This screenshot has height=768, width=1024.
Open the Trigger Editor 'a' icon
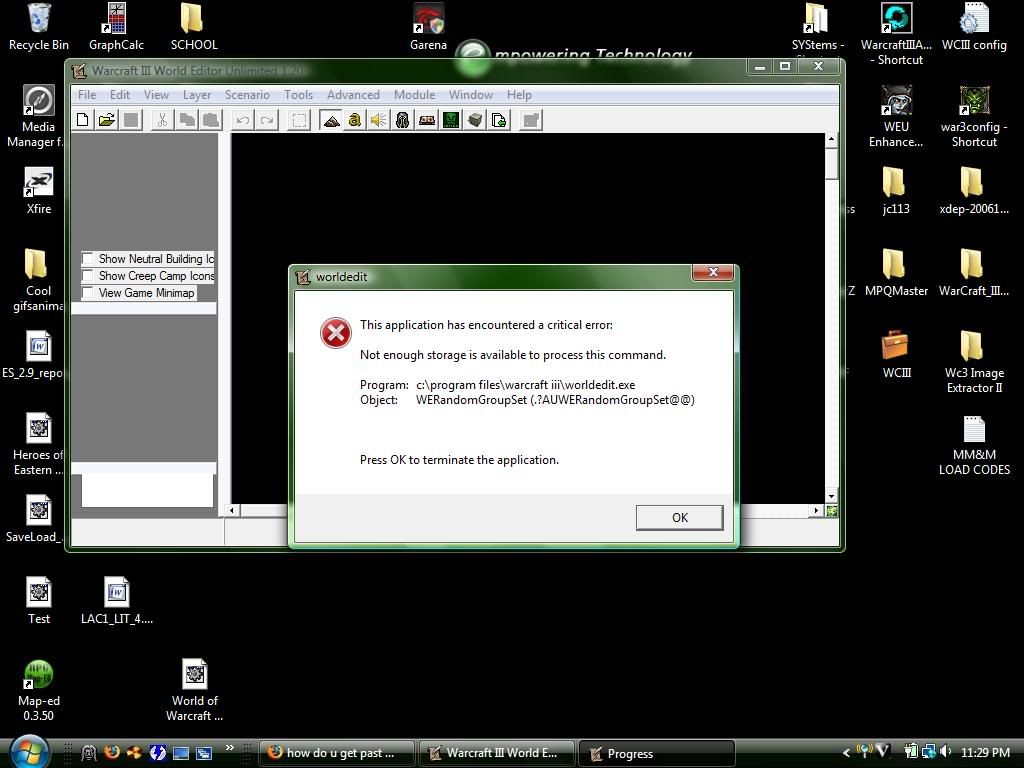coord(355,120)
